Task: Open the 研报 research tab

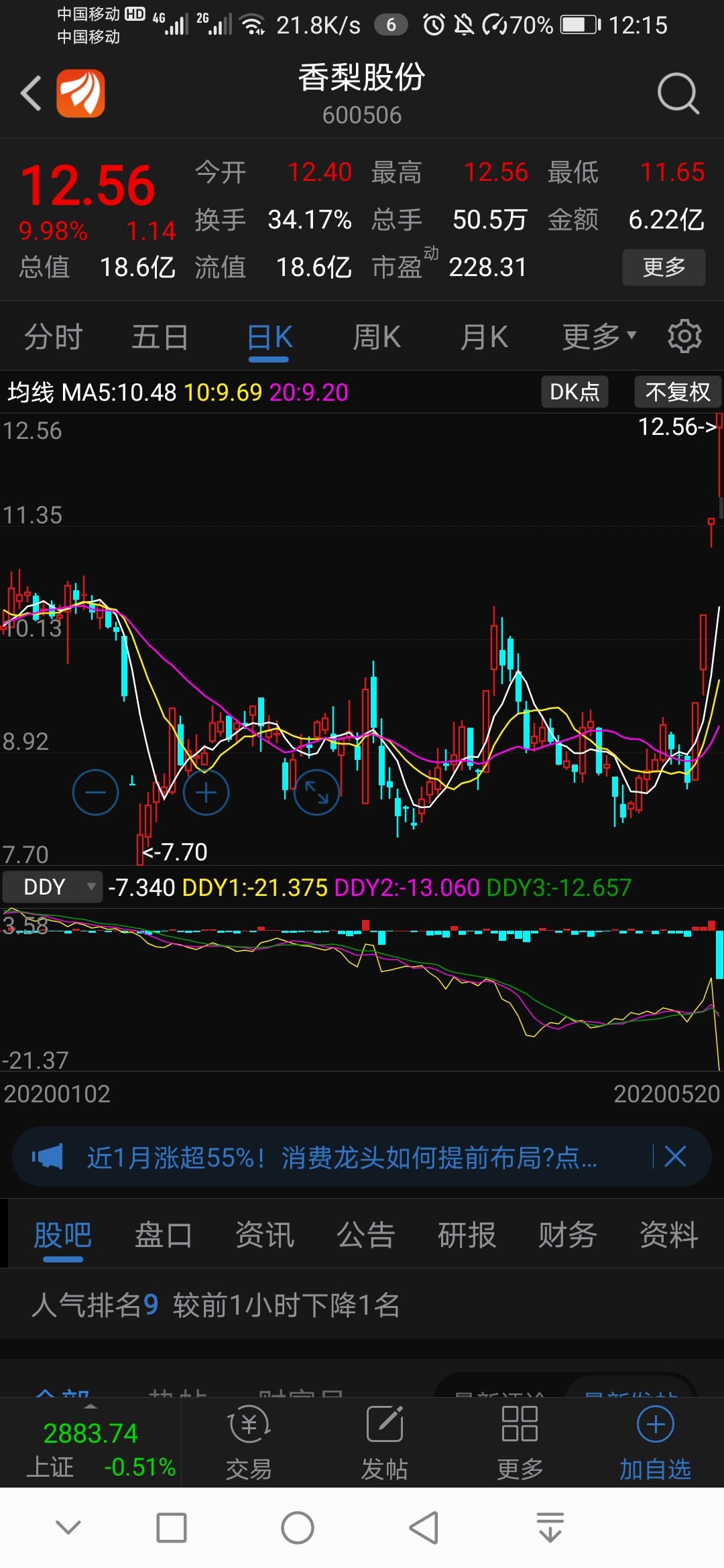Action: pos(467,1234)
